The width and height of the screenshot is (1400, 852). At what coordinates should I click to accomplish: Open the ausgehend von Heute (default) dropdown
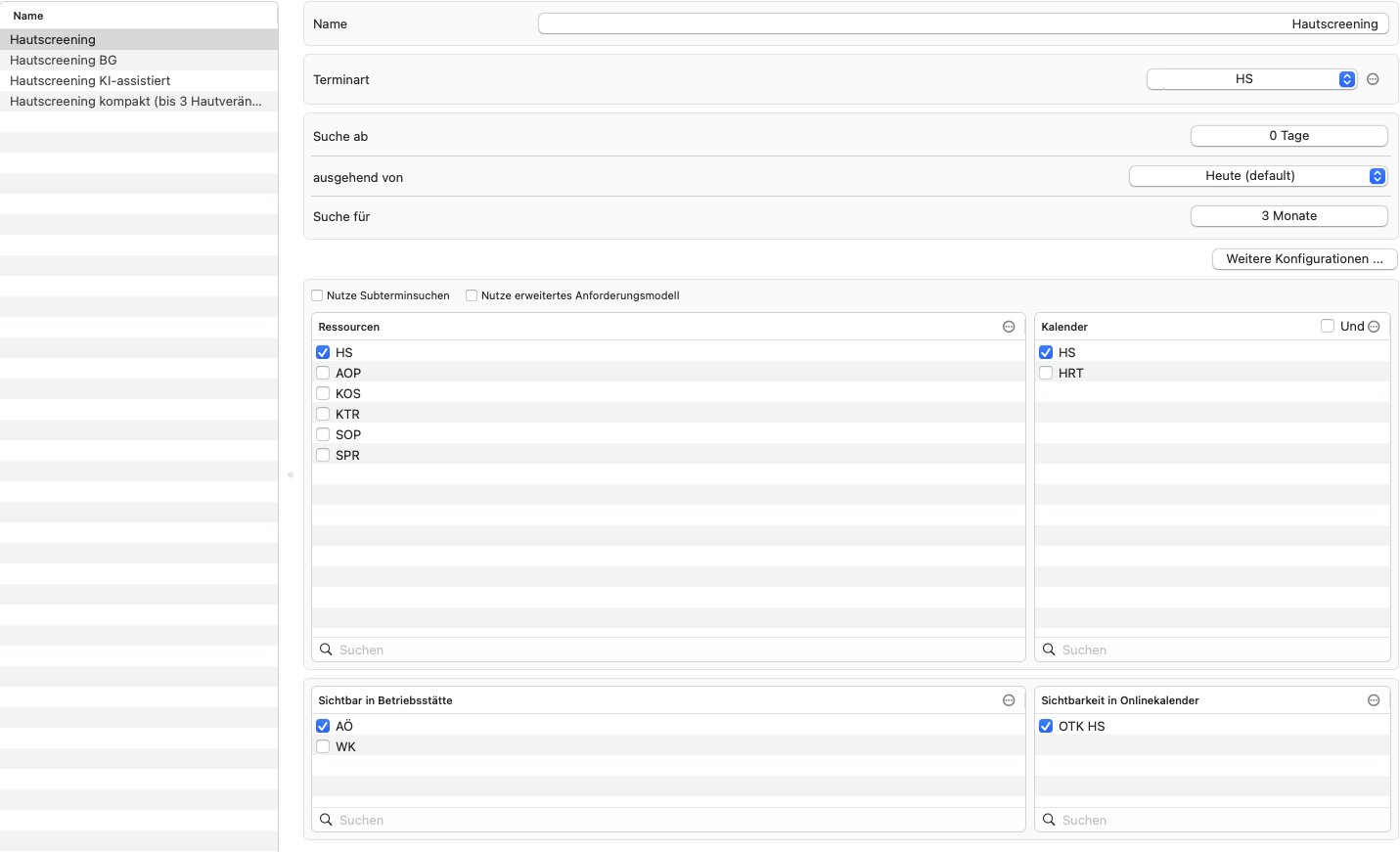pyautogui.click(x=1258, y=176)
